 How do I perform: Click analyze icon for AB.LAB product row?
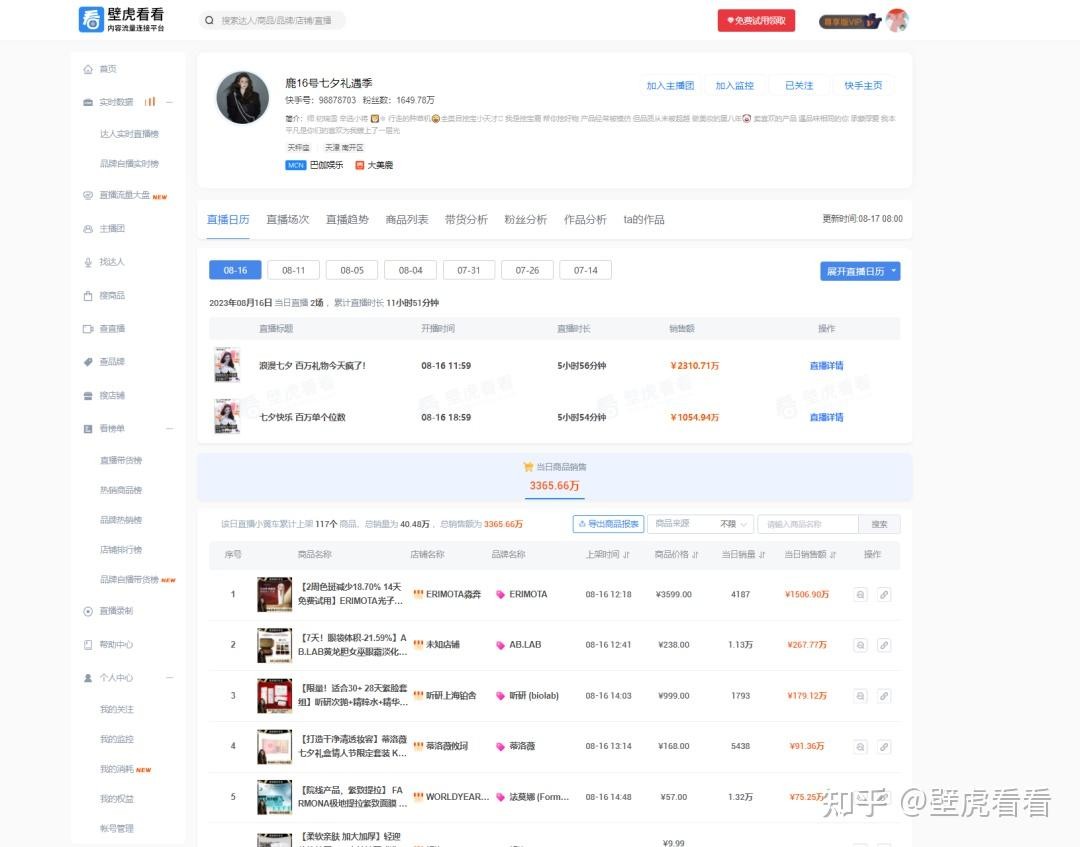pos(860,645)
